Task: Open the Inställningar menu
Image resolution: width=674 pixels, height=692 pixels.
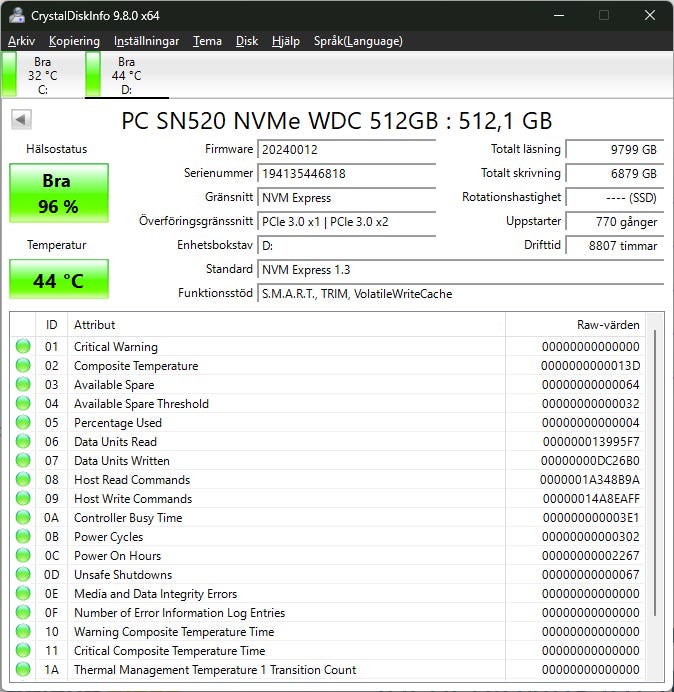Action: coord(146,41)
